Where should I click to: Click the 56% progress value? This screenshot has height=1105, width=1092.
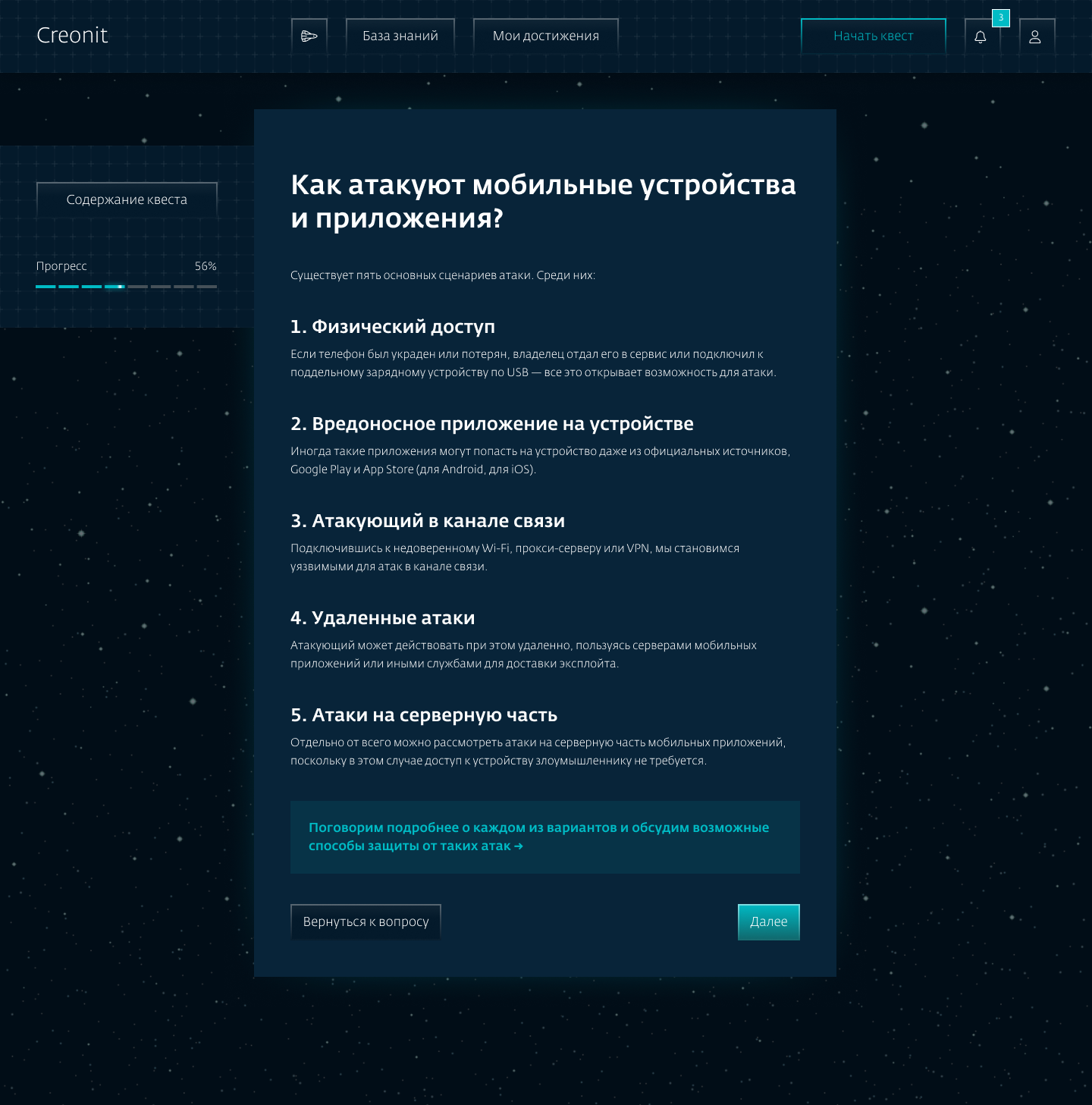click(206, 266)
